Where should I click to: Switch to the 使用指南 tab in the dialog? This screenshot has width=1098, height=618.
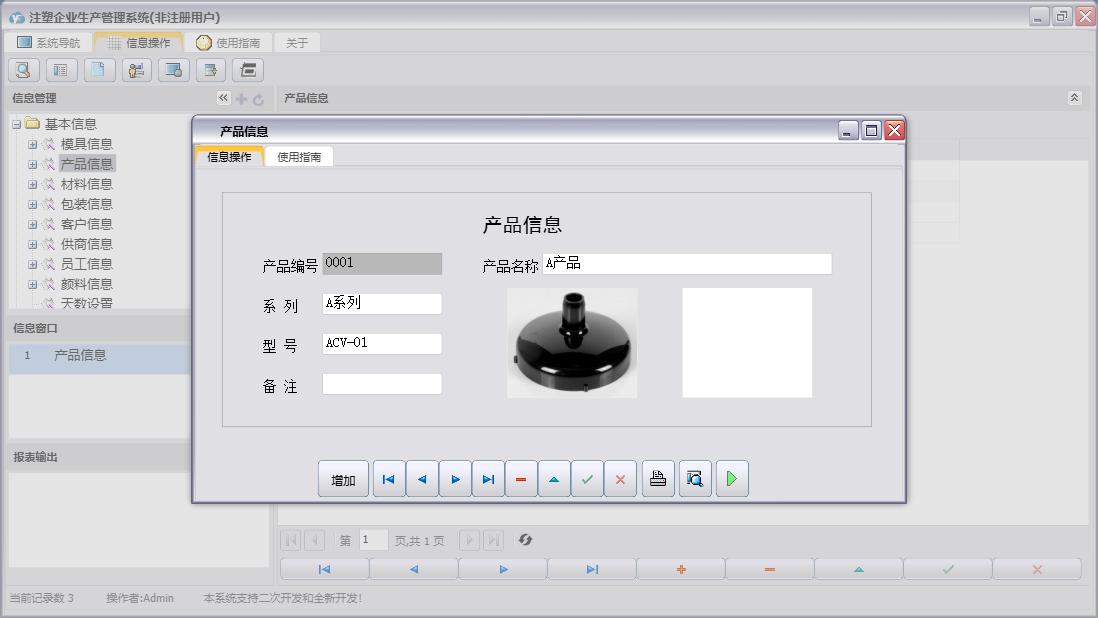tap(298, 156)
